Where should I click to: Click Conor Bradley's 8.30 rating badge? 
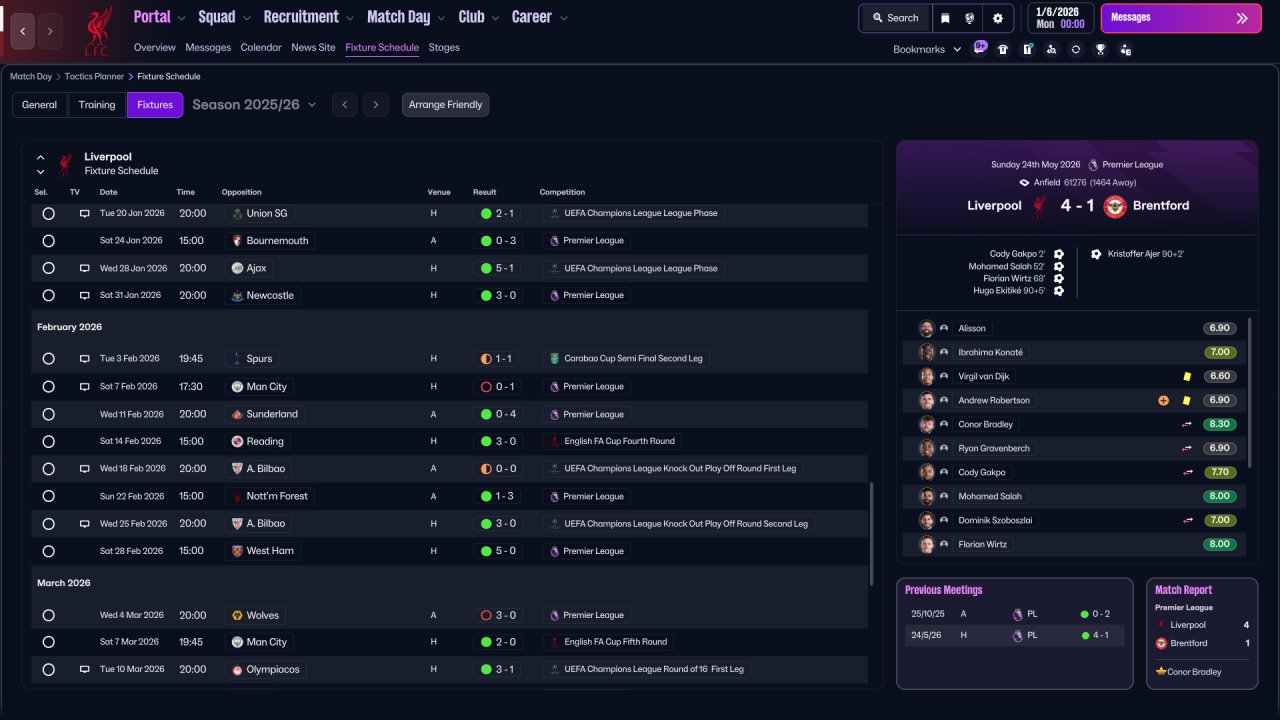point(1220,424)
